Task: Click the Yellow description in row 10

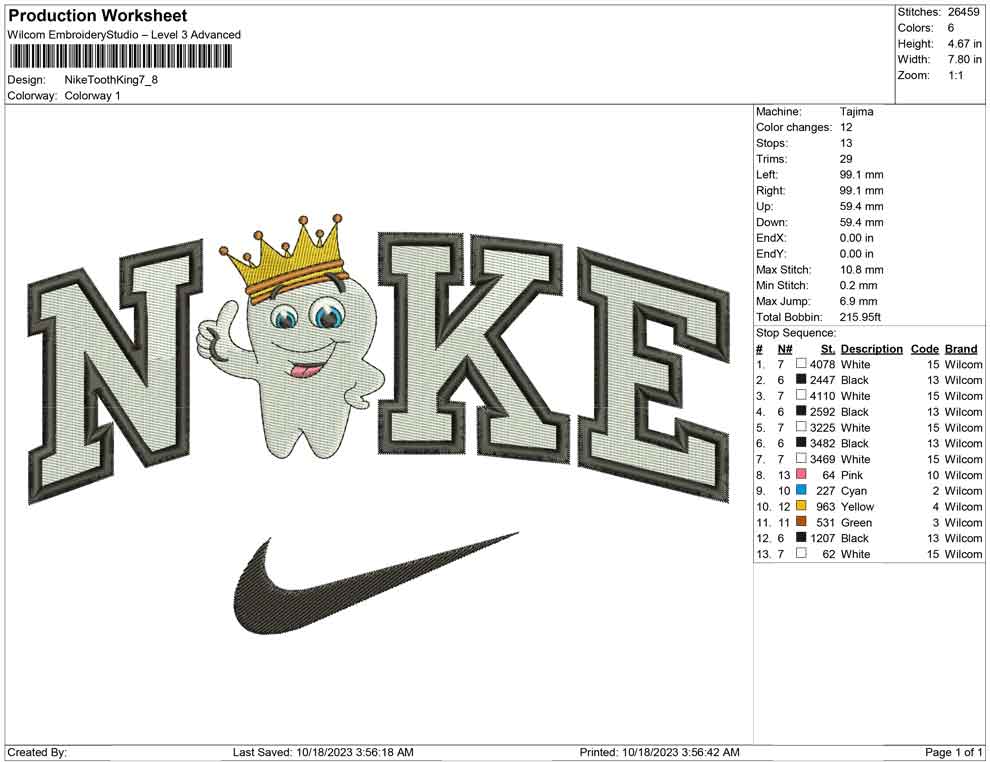Action: click(857, 506)
